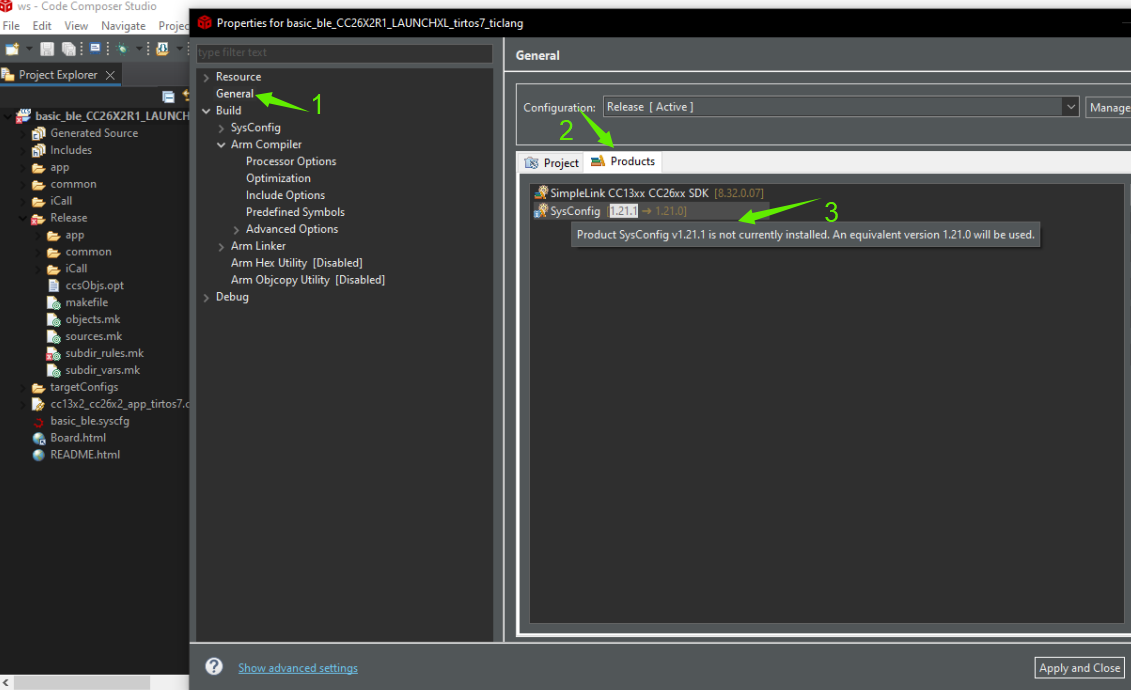Select Predefined Symbols
This screenshot has height=690, width=1131.
(x=295, y=212)
